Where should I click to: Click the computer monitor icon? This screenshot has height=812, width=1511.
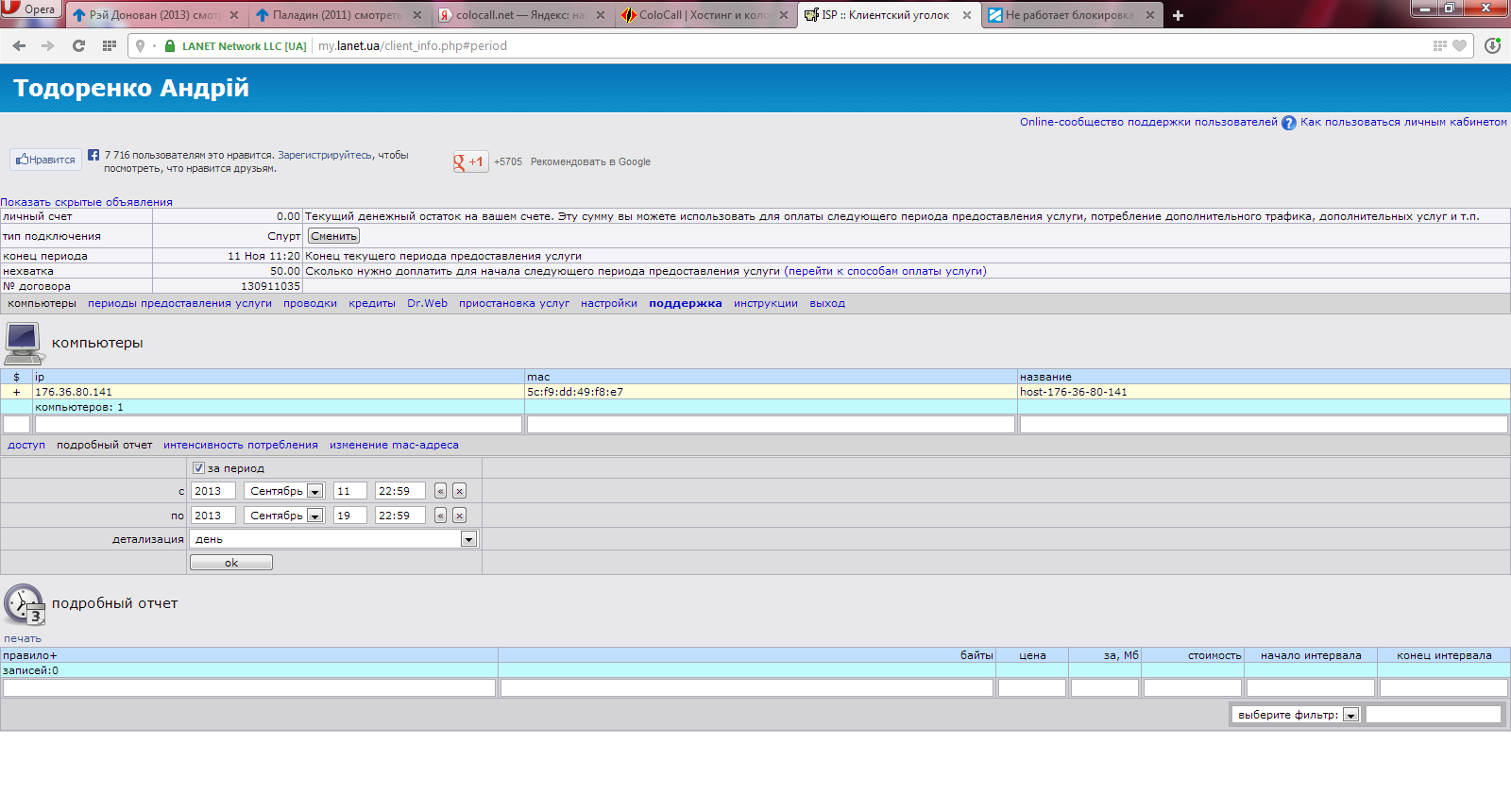[24, 344]
